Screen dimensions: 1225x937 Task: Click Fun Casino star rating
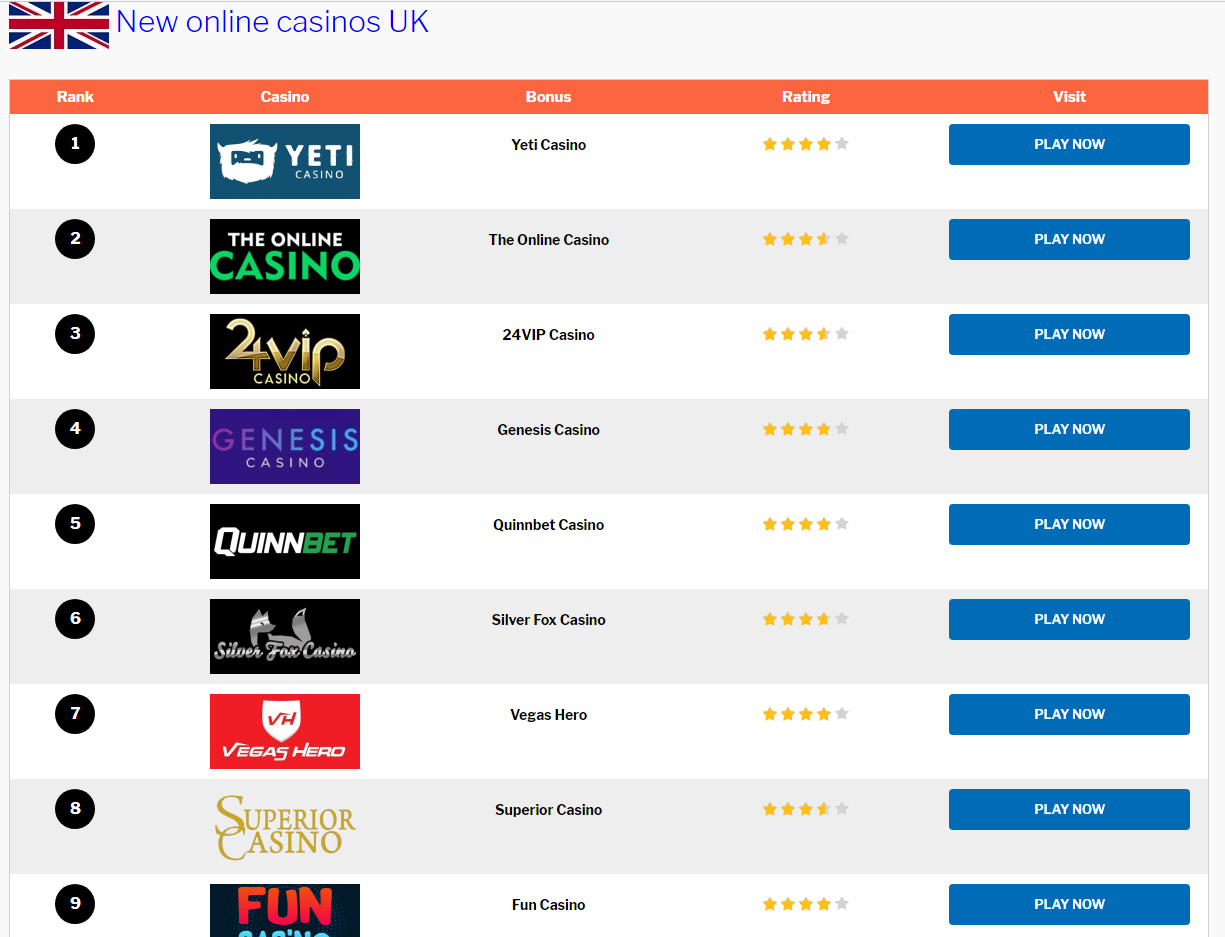pyautogui.click(x=806, y=904)
